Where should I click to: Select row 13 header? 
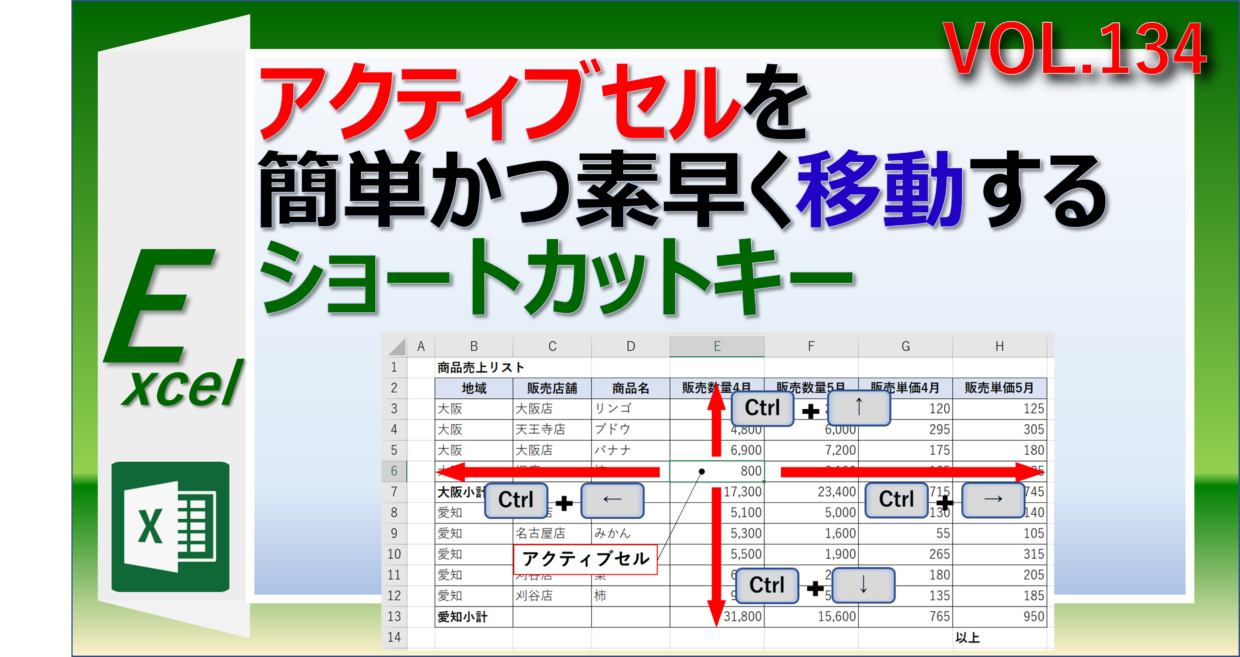click(395, 617)
